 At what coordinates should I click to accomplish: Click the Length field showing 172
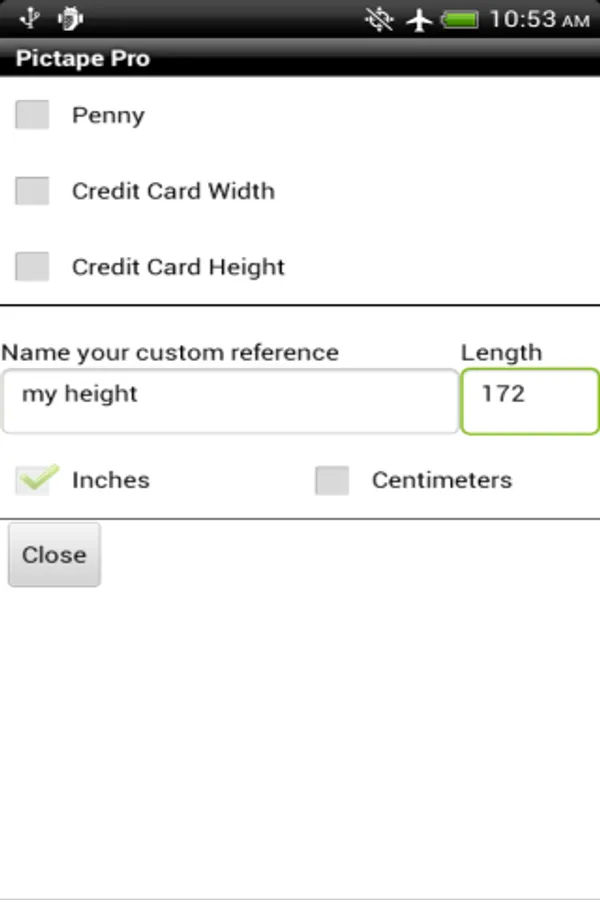click(x=530, y=400)
